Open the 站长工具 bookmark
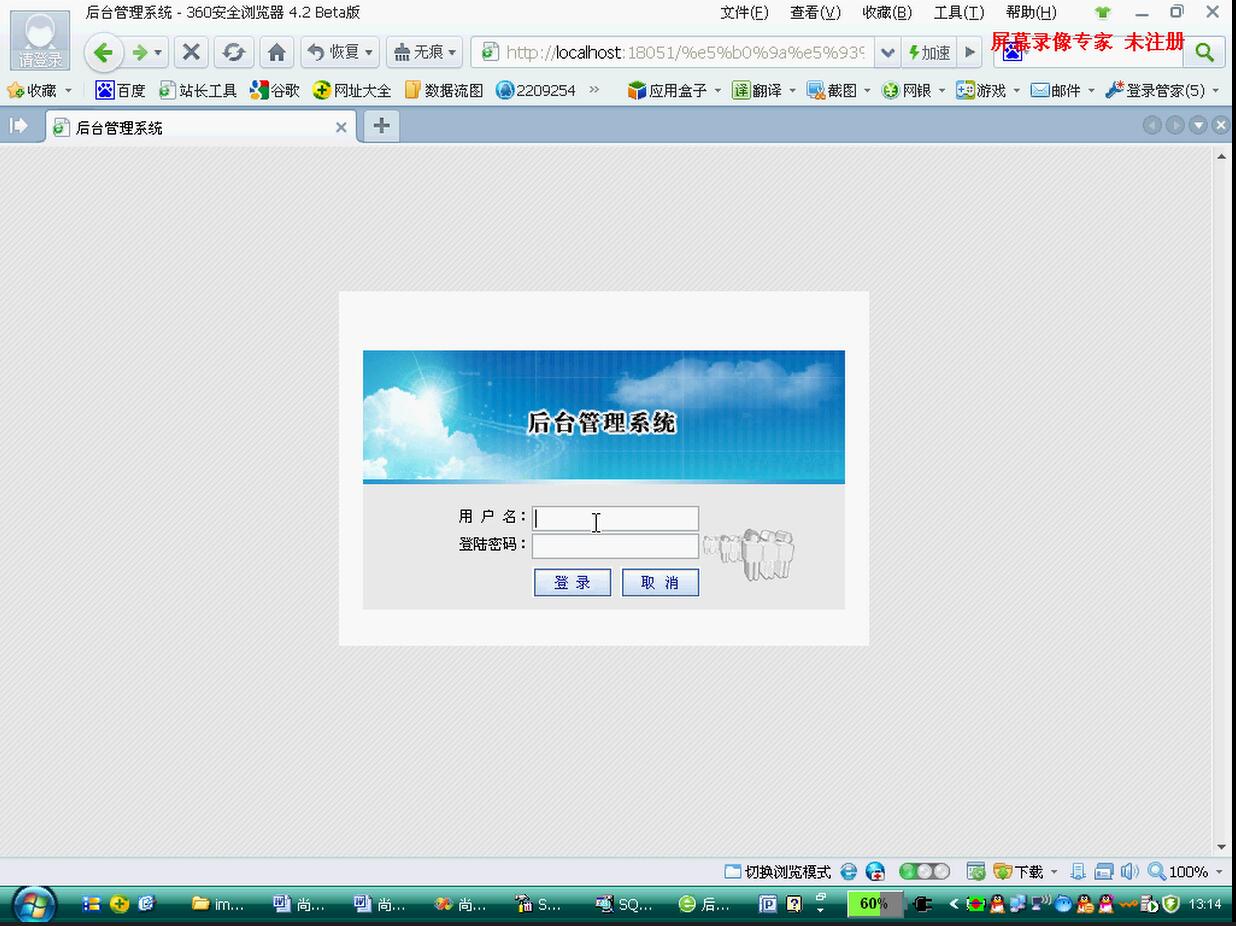Screen dimensions: 1236x926 pyautogui.click(x=198, y=90)
